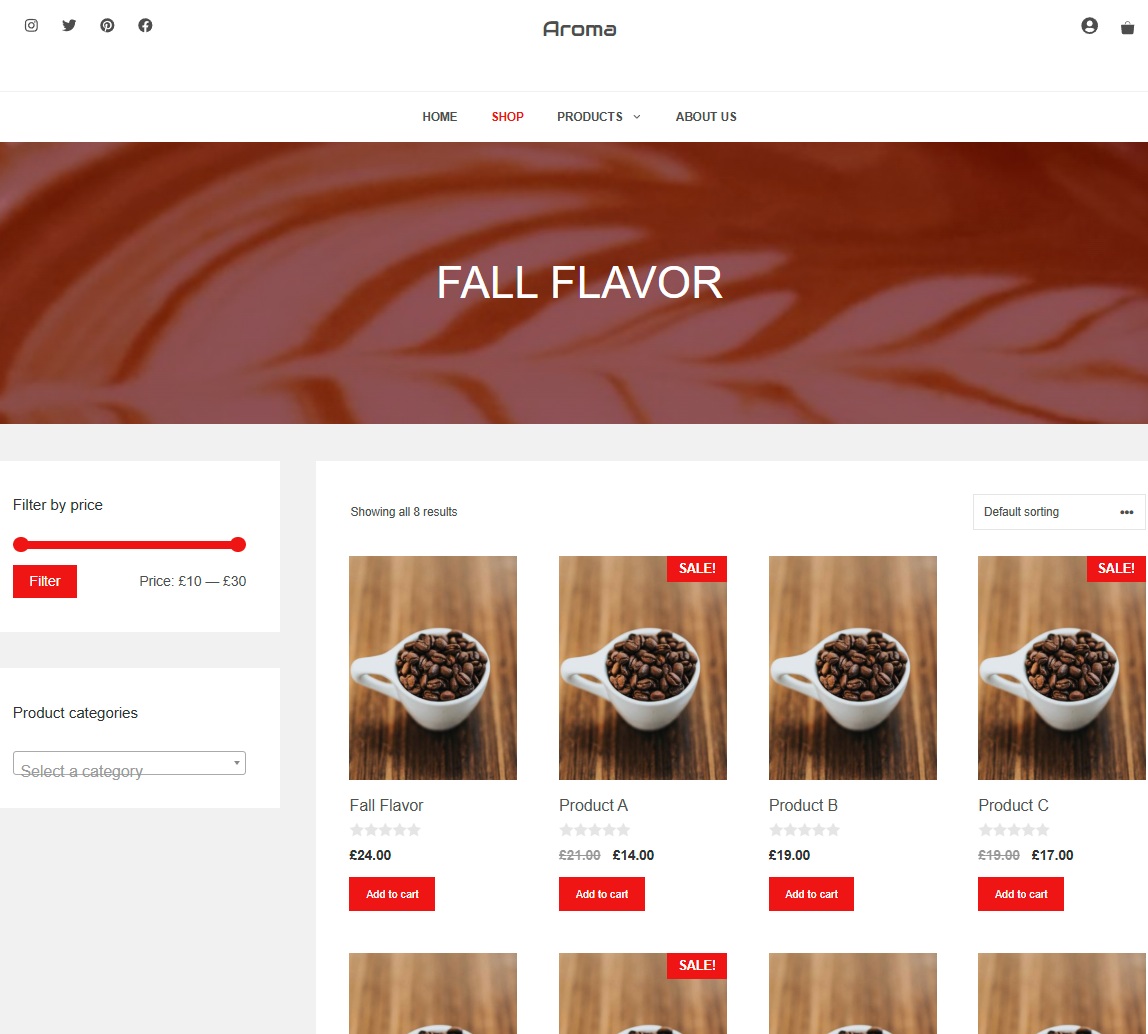This screenshot has height=1034, width=1148.
Task: Select the Shop menu item
Action: (507, 117)
